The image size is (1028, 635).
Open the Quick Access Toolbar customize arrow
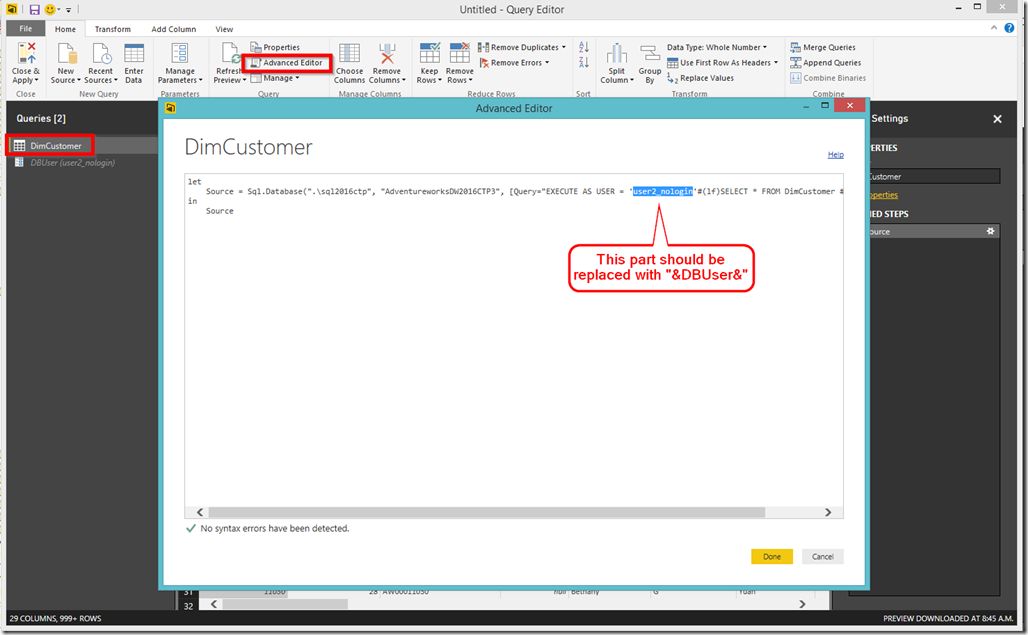[x=68, y=10]
